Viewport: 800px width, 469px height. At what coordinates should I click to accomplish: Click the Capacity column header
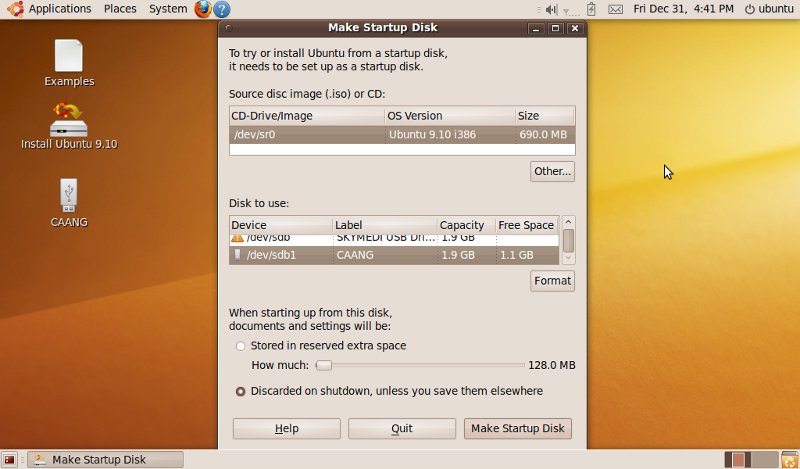466,225
